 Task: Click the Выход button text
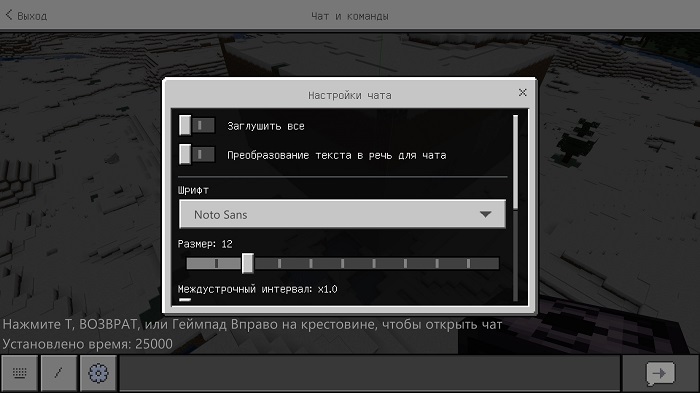(x=32, y=16)
